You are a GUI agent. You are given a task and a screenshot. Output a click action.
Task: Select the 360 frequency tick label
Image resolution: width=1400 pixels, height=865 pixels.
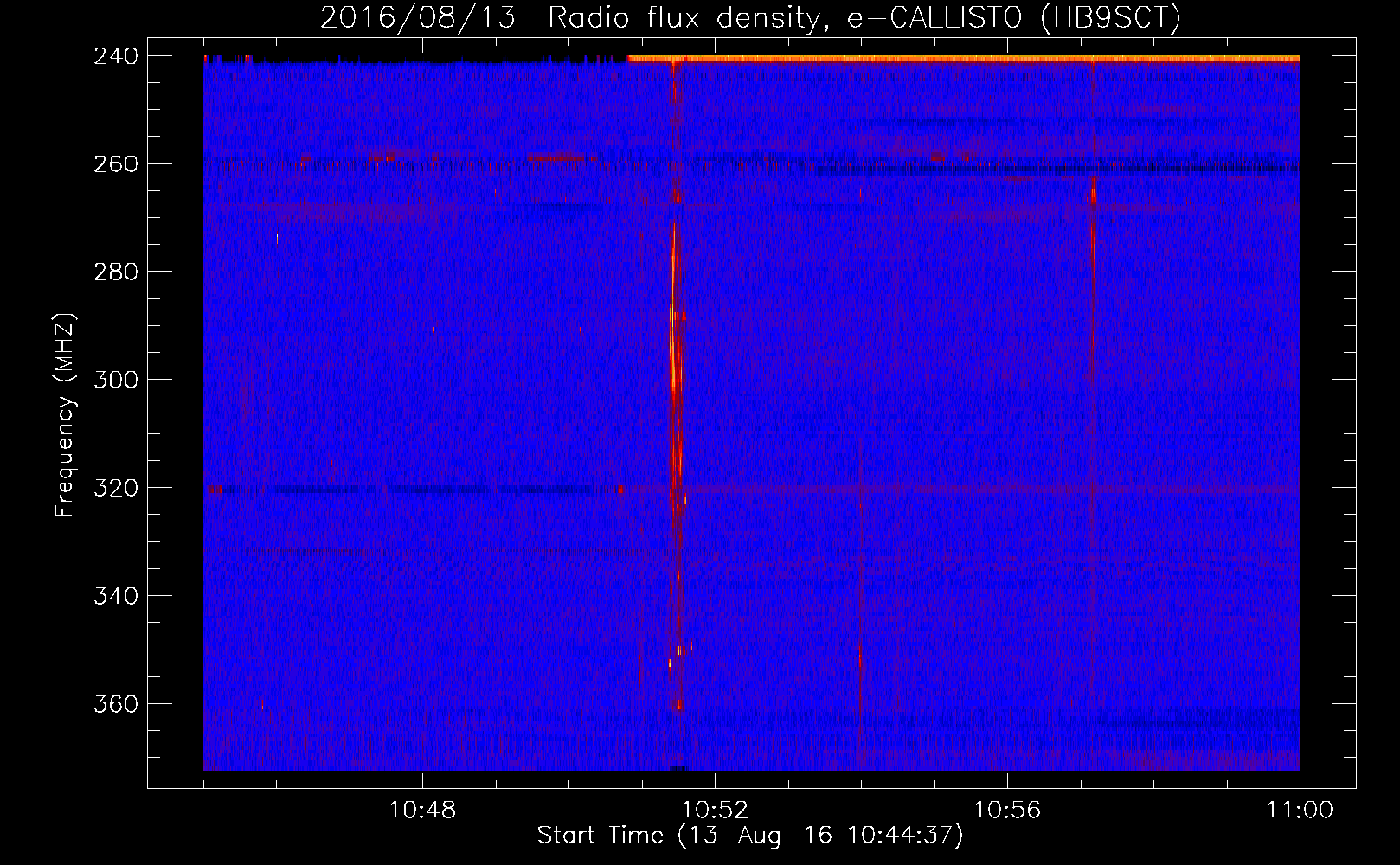(116, 704)
